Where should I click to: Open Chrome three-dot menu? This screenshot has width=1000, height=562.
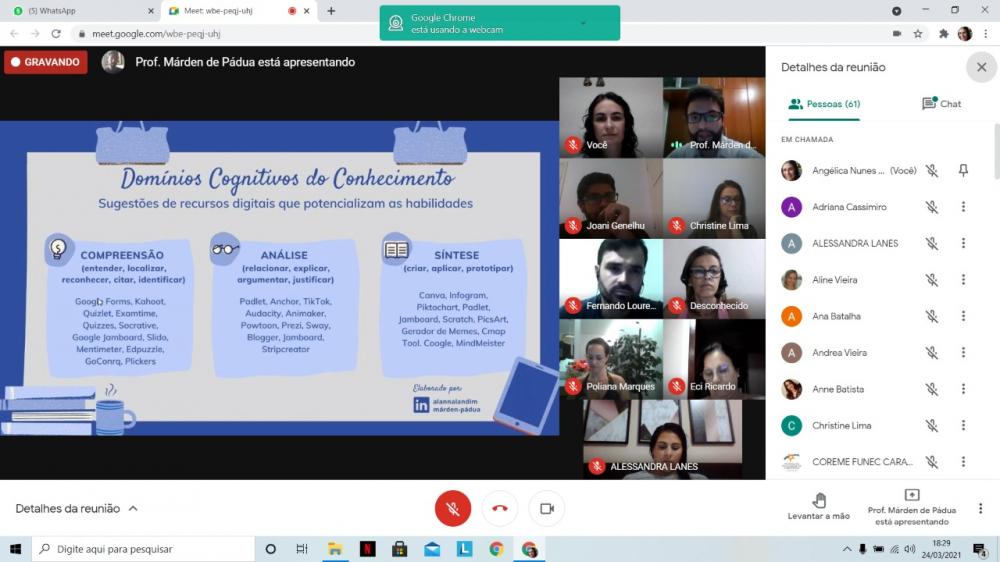coord(985,34)
